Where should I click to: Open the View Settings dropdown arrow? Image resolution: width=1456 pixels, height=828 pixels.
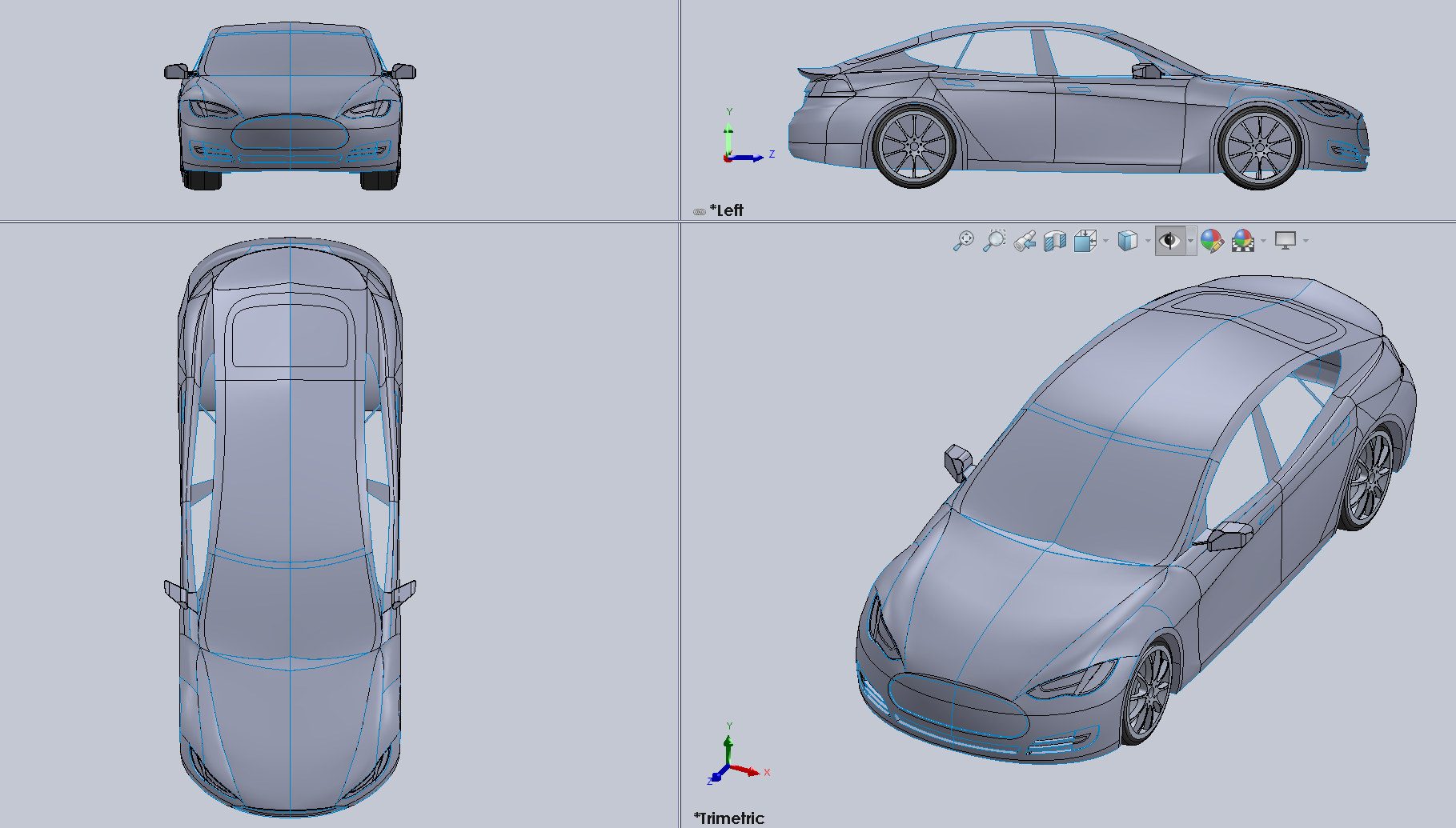click(x=1306, y=241)
